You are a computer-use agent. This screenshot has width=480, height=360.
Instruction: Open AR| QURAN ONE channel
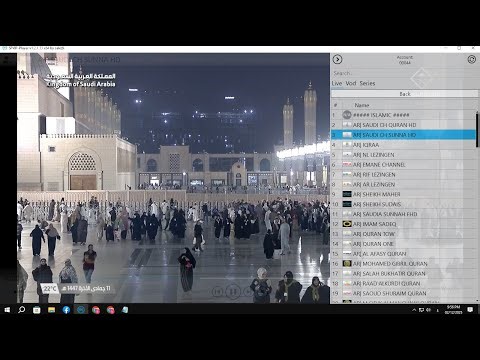403,244
